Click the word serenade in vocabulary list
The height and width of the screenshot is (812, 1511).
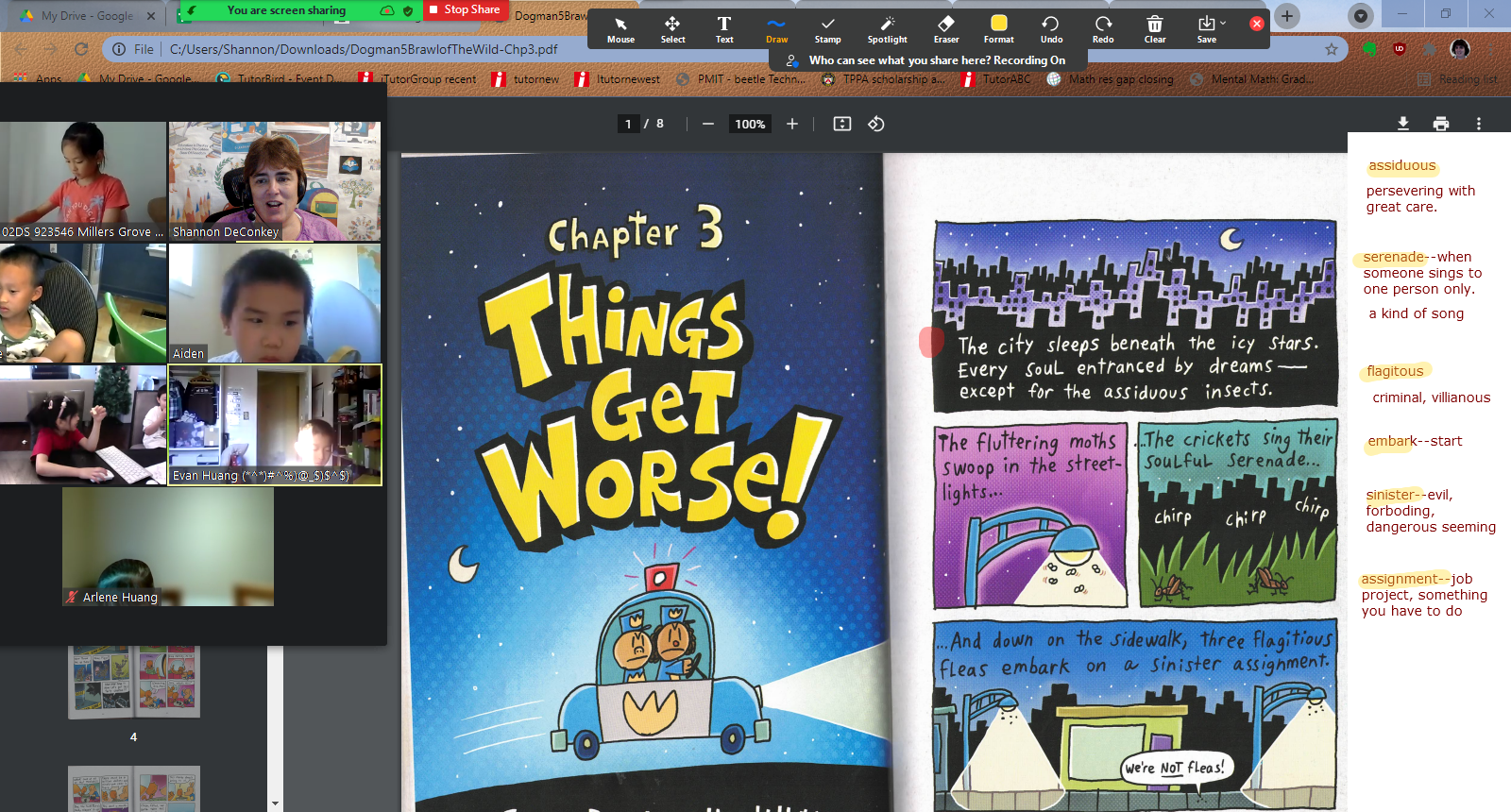tap(1394, 257)
